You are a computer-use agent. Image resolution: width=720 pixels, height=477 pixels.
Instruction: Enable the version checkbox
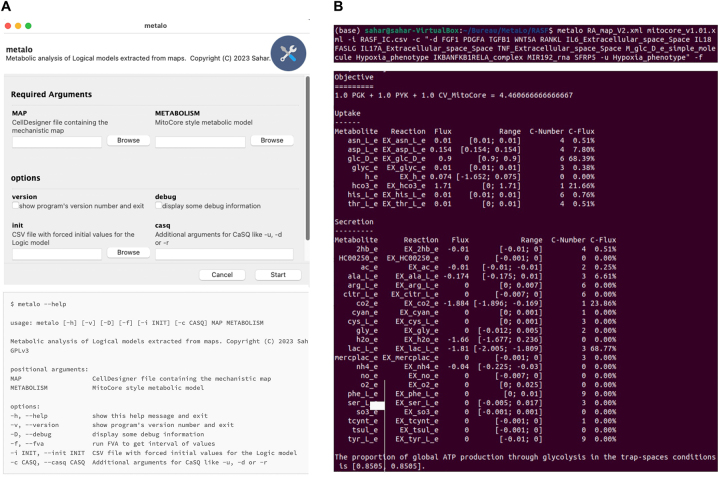(15, 206)
